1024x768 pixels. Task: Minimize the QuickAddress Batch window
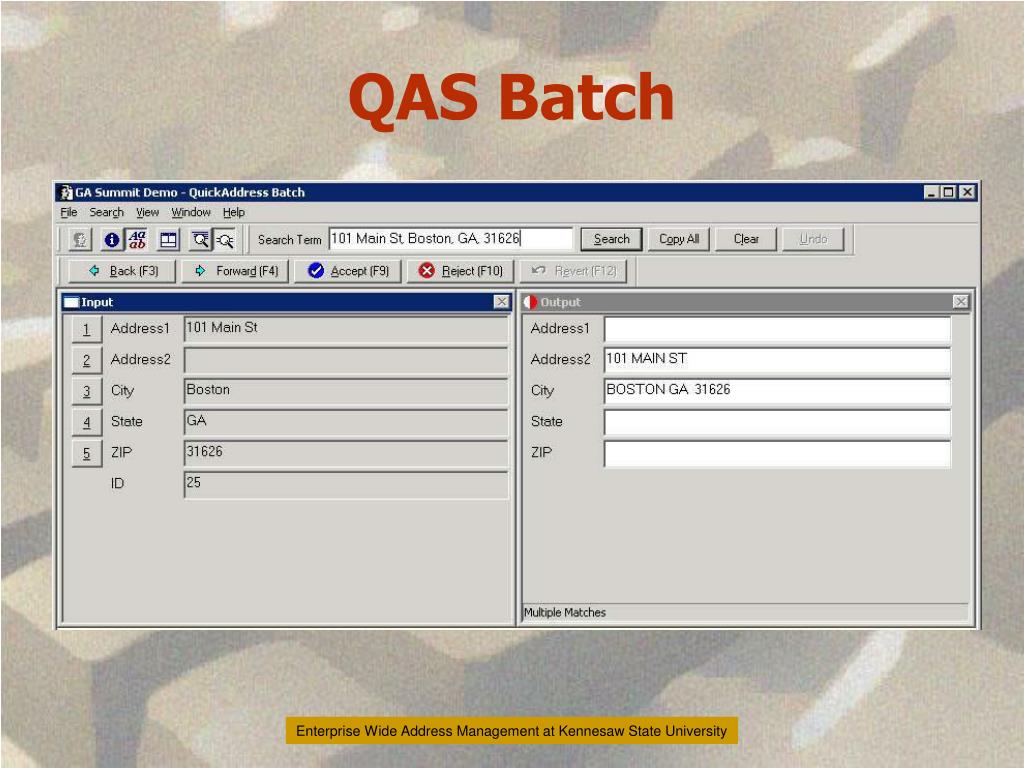click(x=932, y=192)
